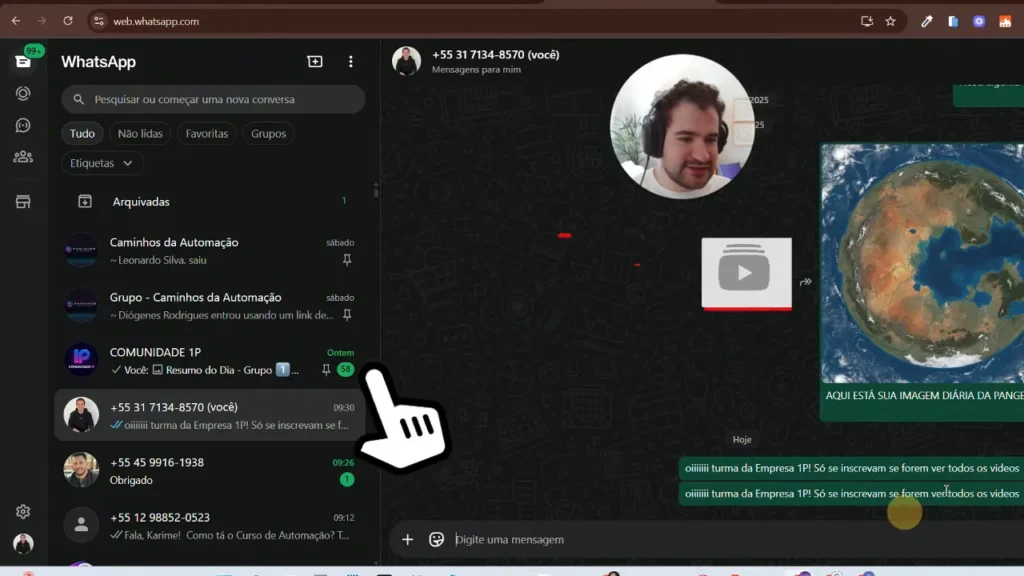Viewport: 1024px width, 576px height.
Task: Toggle the Favoritas chat filter
Action: (207, 134)
